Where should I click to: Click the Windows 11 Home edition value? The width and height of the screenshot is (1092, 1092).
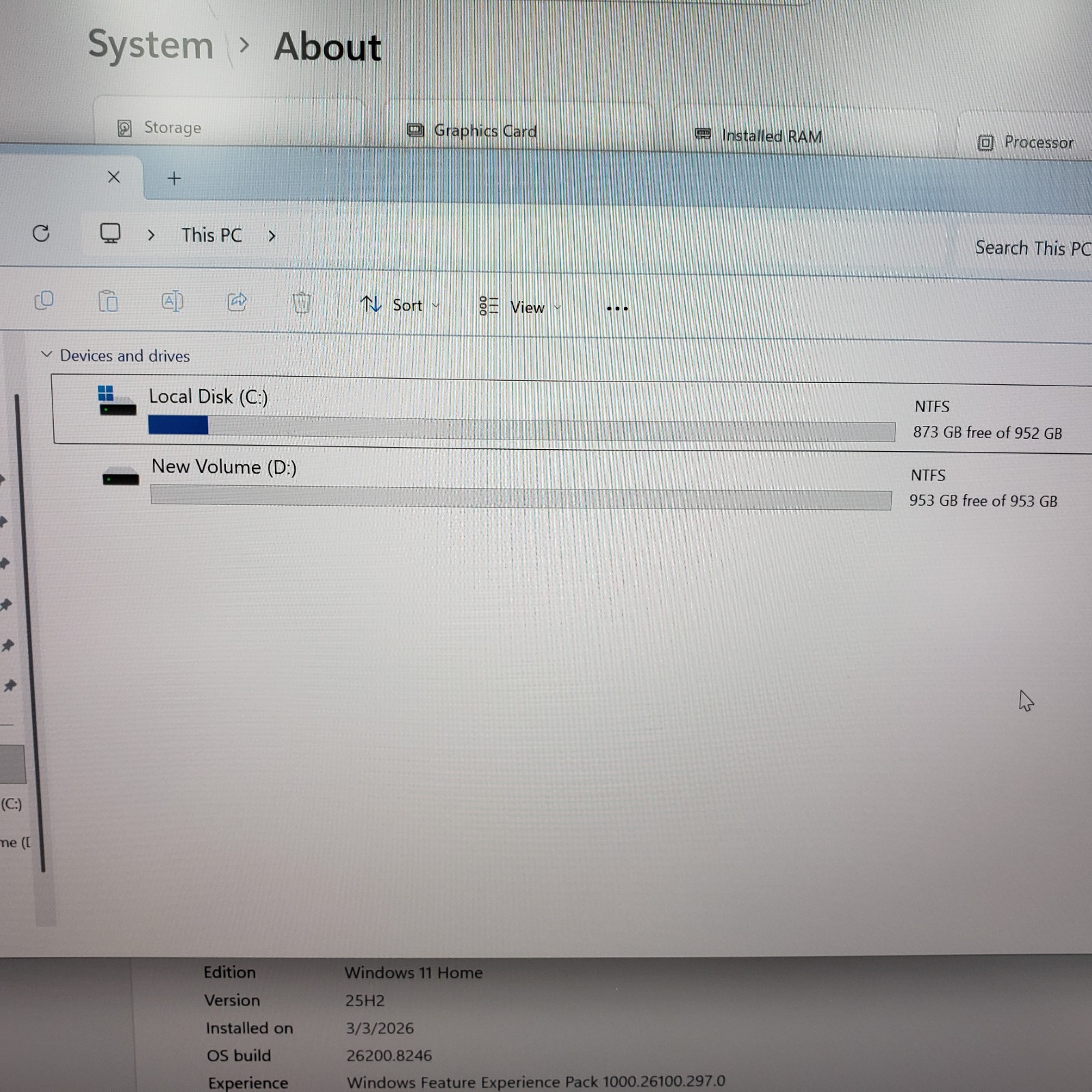[x=414, y=973]
